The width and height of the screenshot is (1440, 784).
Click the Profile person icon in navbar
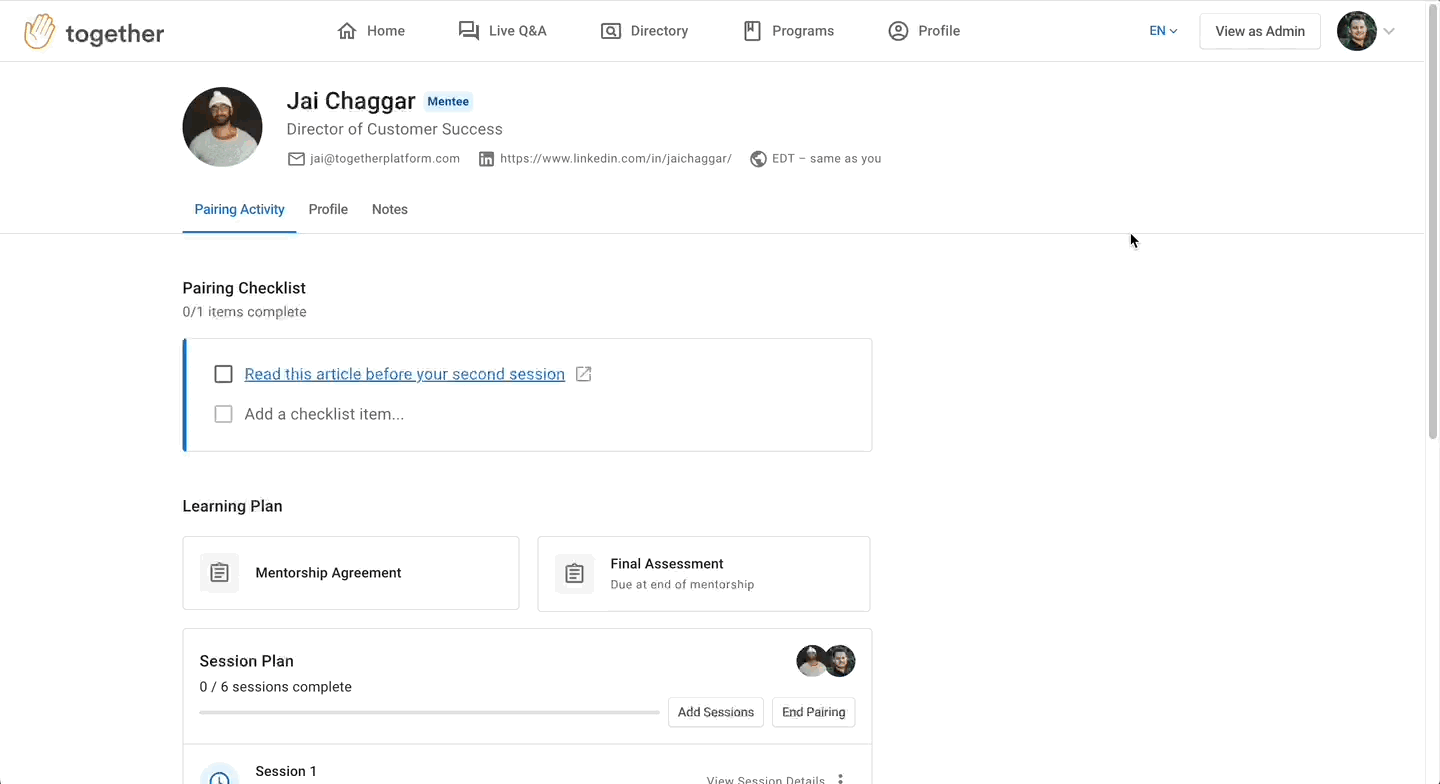[x=898, y=31]
